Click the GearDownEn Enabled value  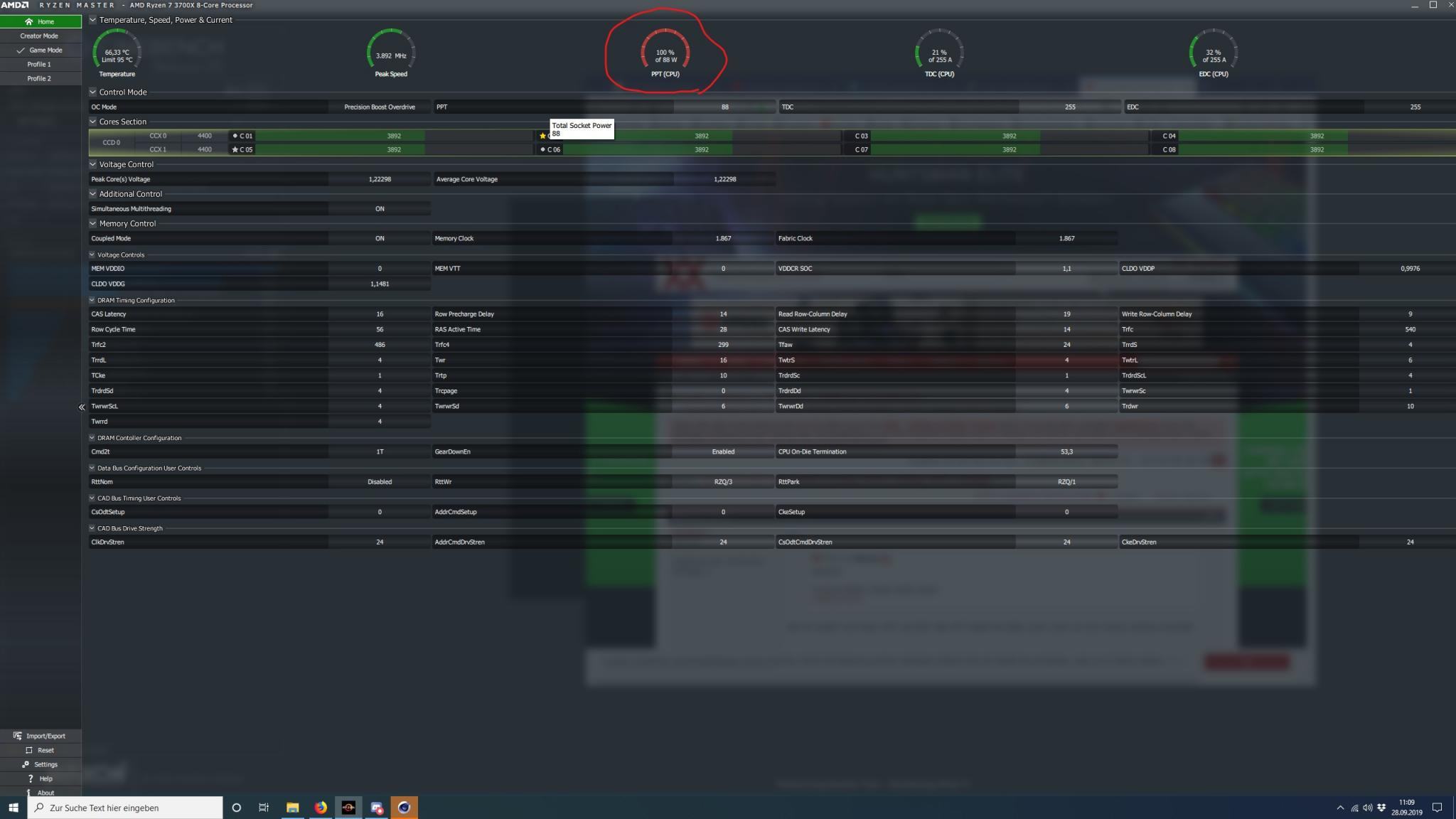[723, 451]
